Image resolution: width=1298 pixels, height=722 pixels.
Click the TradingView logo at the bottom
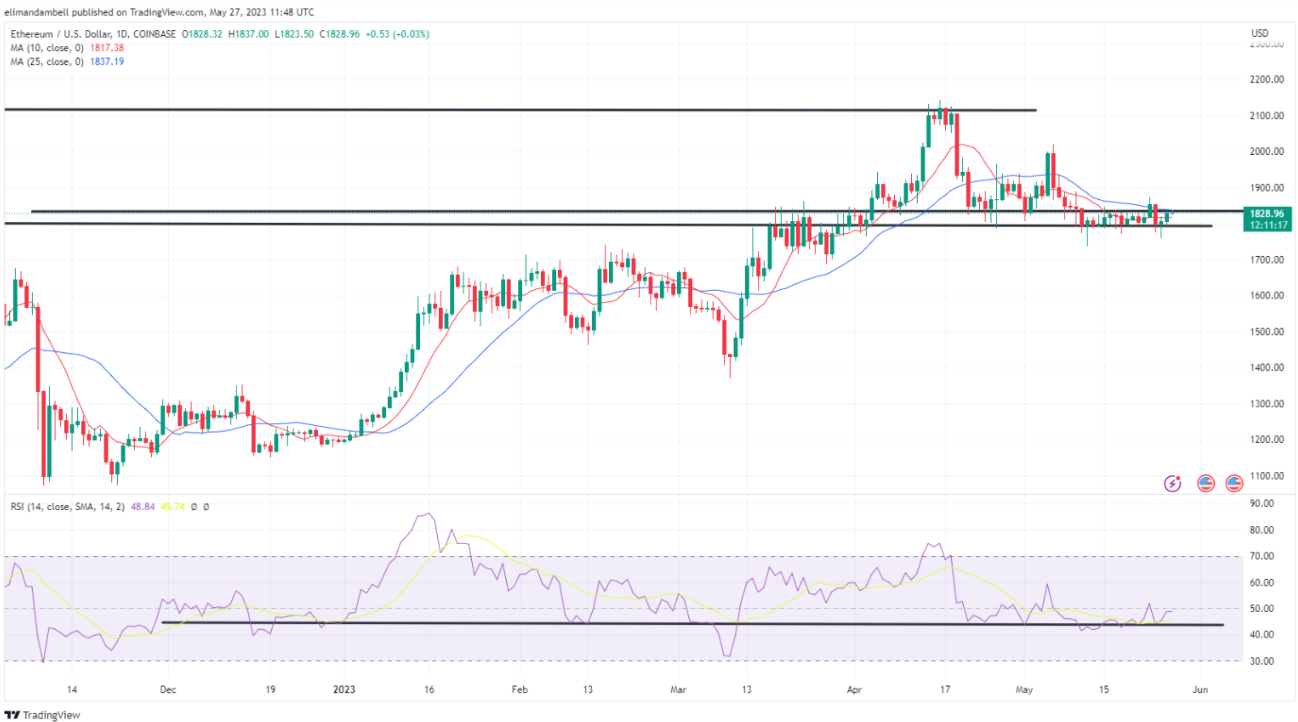click(x=42, y=714)
